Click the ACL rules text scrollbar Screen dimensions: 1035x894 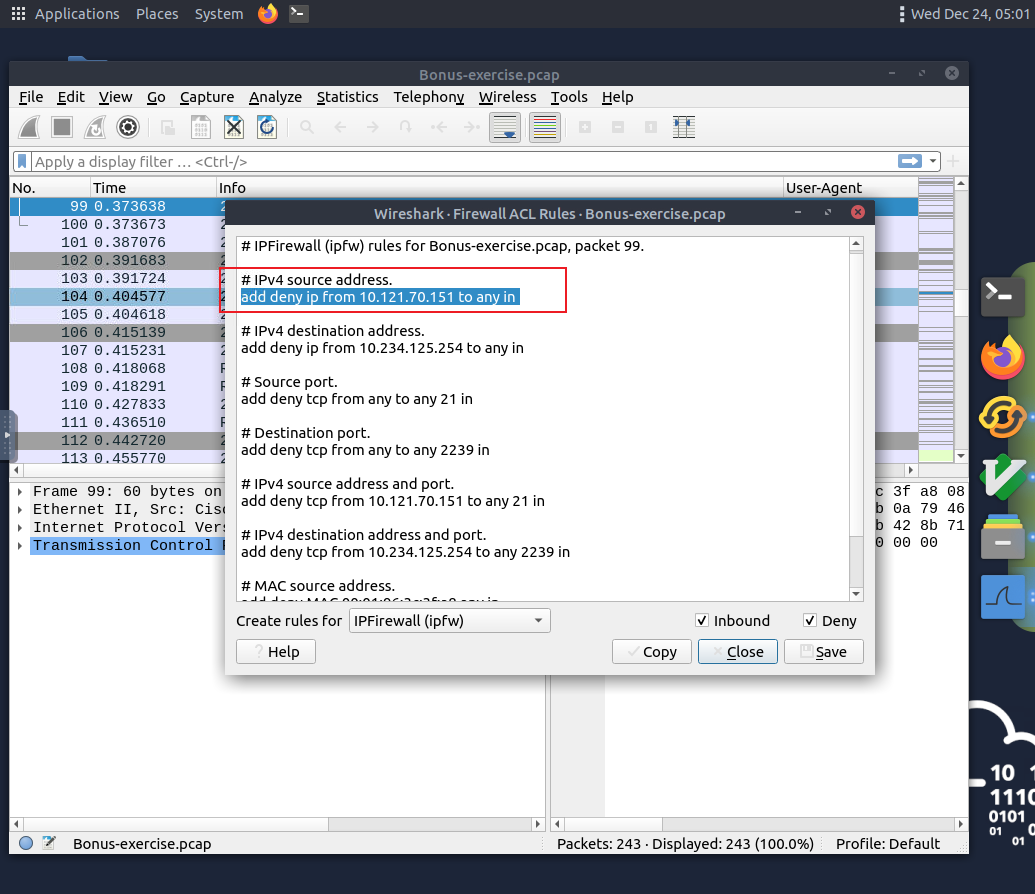pos(856,419)
